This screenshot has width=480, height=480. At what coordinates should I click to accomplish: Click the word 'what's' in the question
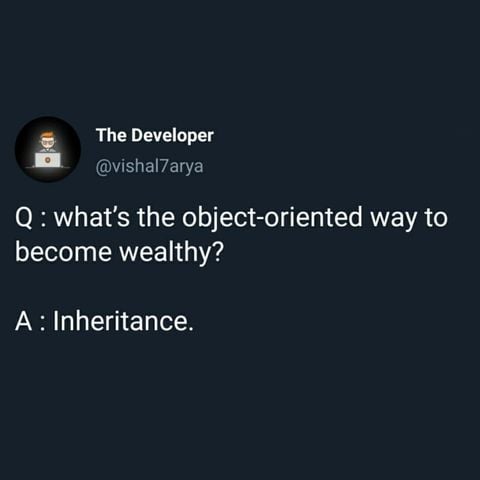tap(92, 217)
